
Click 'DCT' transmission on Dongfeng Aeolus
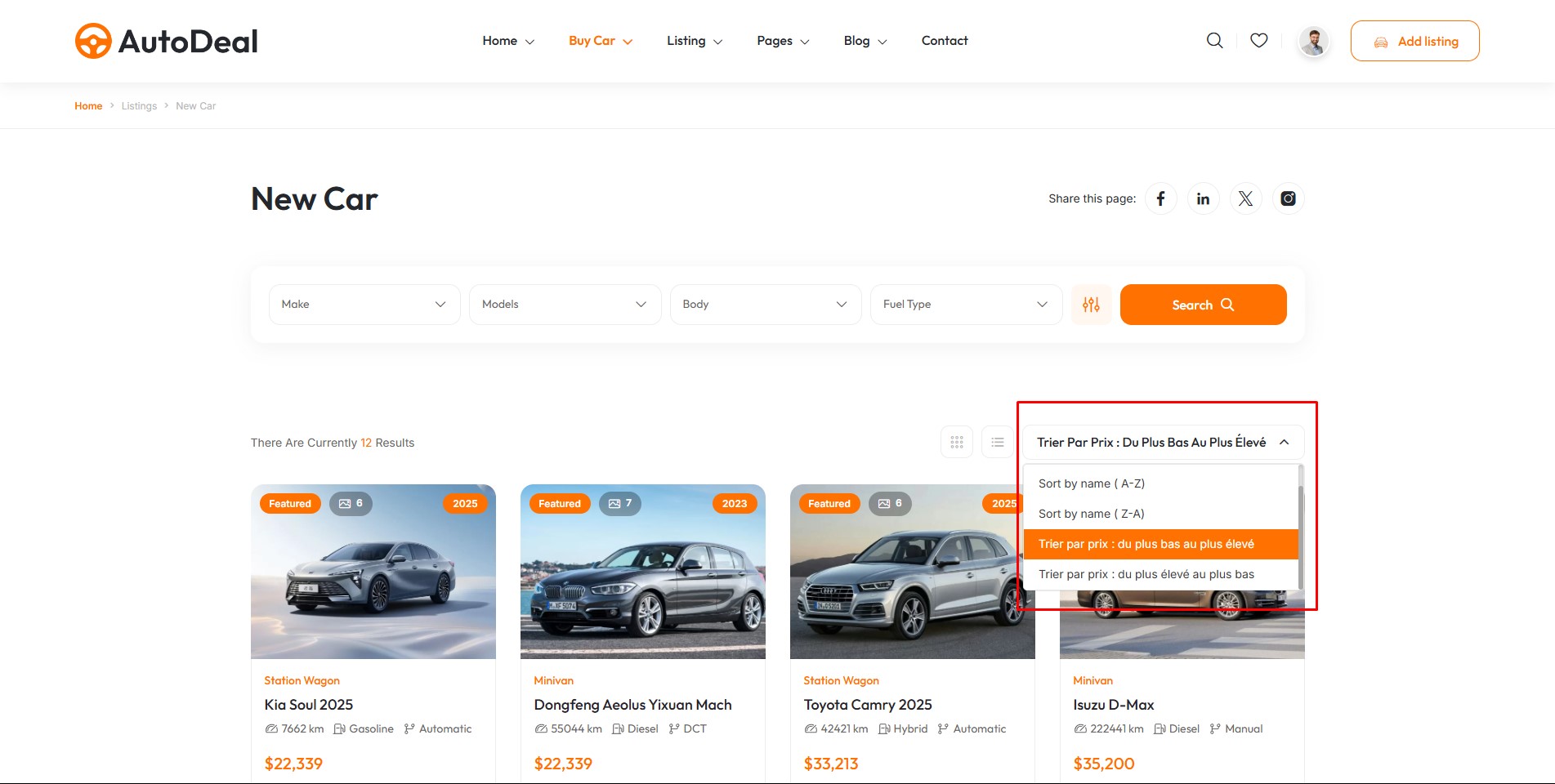(x=688, y=728)
